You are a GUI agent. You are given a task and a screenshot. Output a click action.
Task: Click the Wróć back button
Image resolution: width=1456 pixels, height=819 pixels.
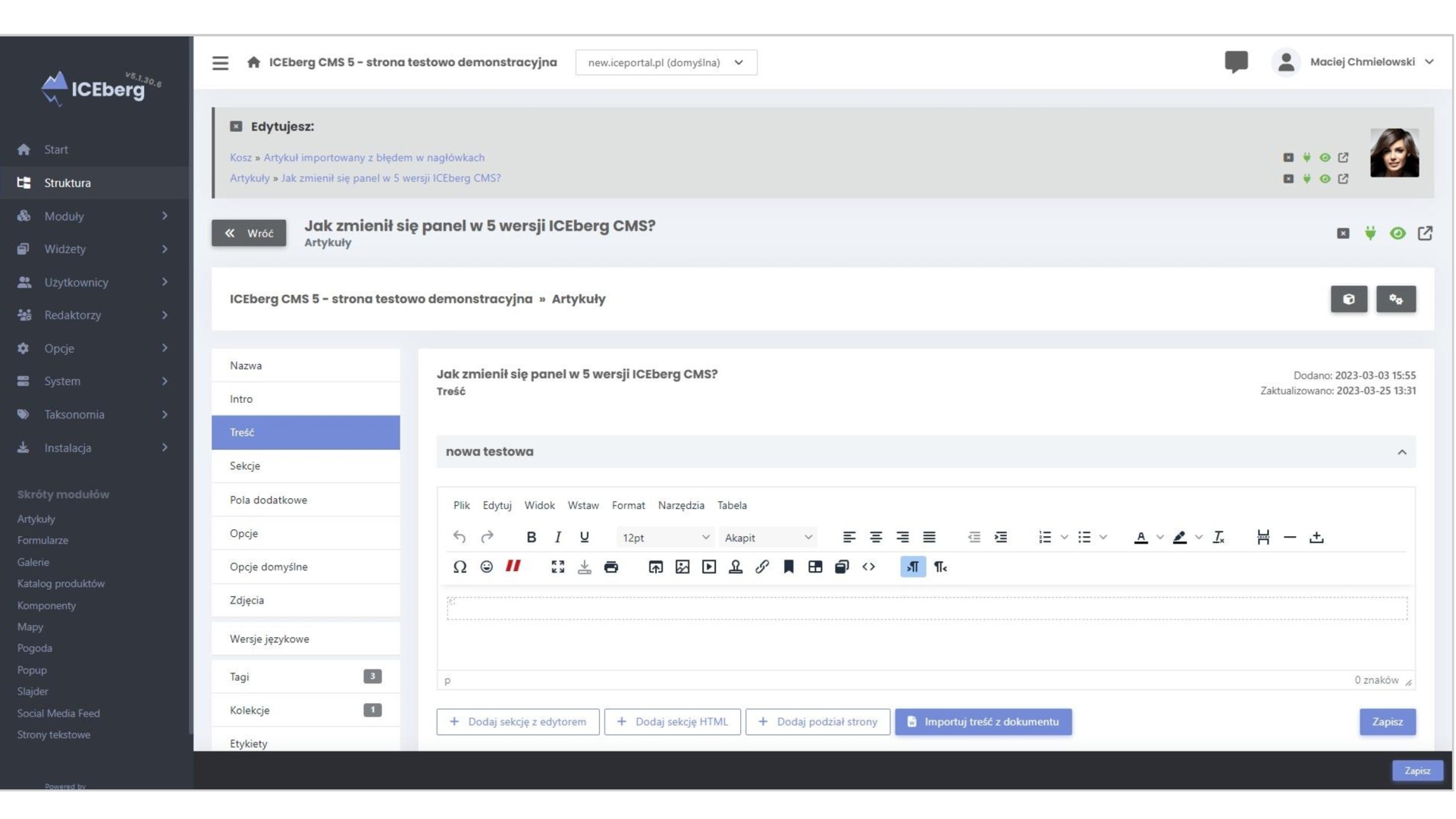click(249, 233)
